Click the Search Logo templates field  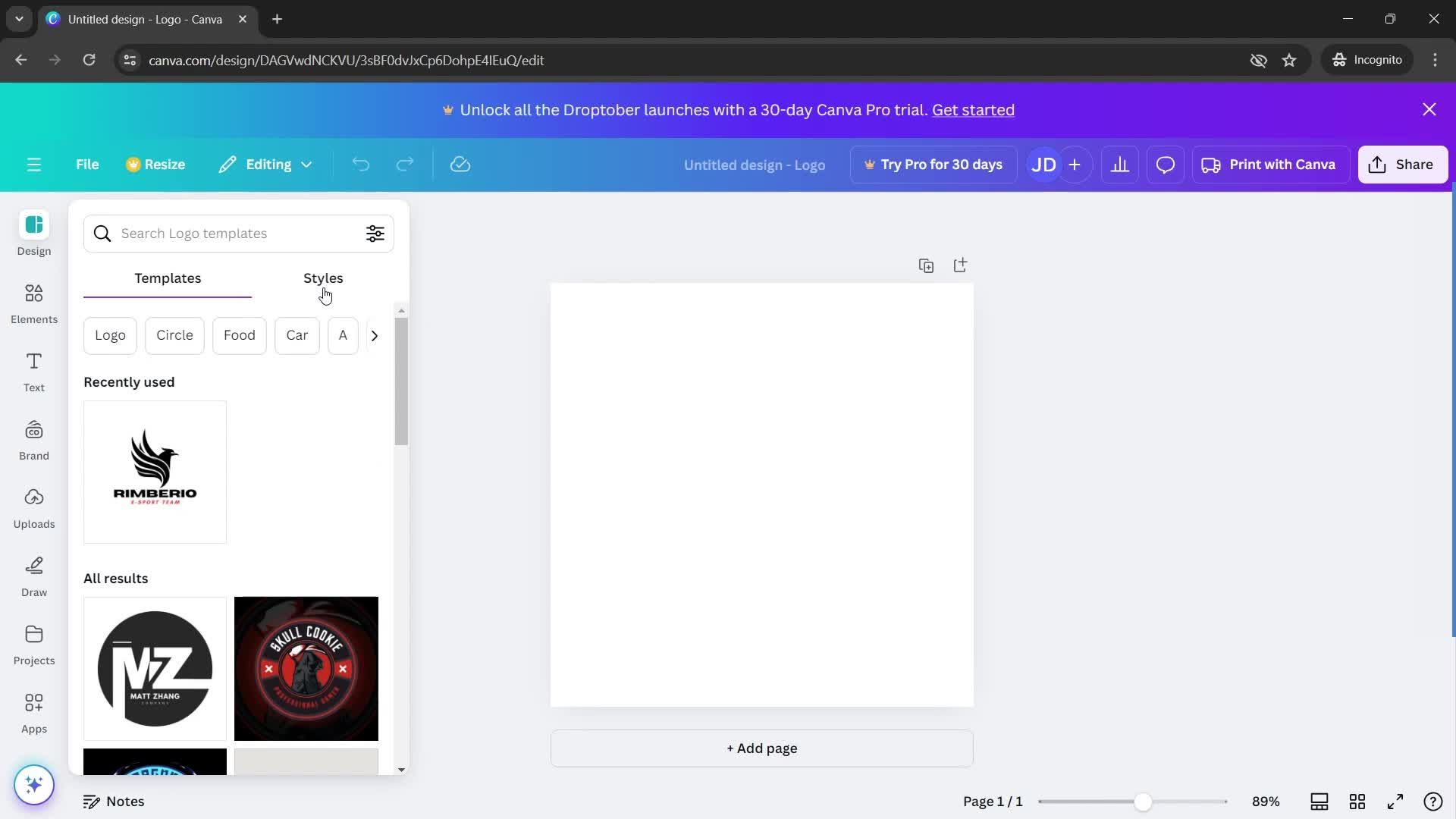pos(238,234)
